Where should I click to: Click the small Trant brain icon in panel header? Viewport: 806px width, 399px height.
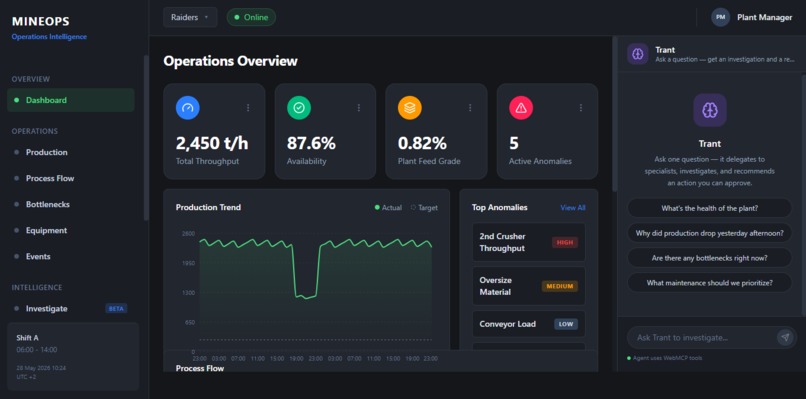pos(638,53)
